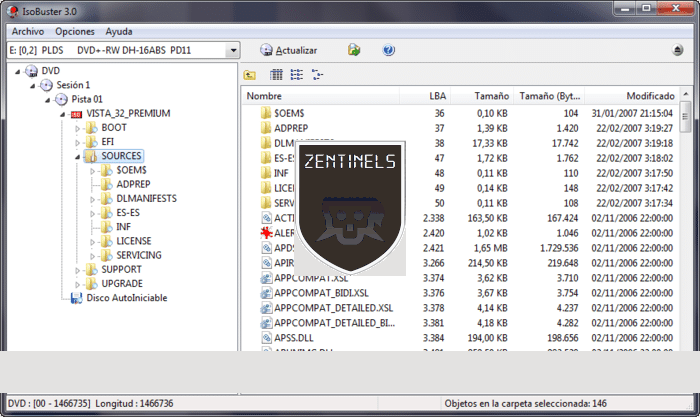Select the UPGRADE folder in the tree
This screenshot has height=417, width=700.
(x=122, y=284)
